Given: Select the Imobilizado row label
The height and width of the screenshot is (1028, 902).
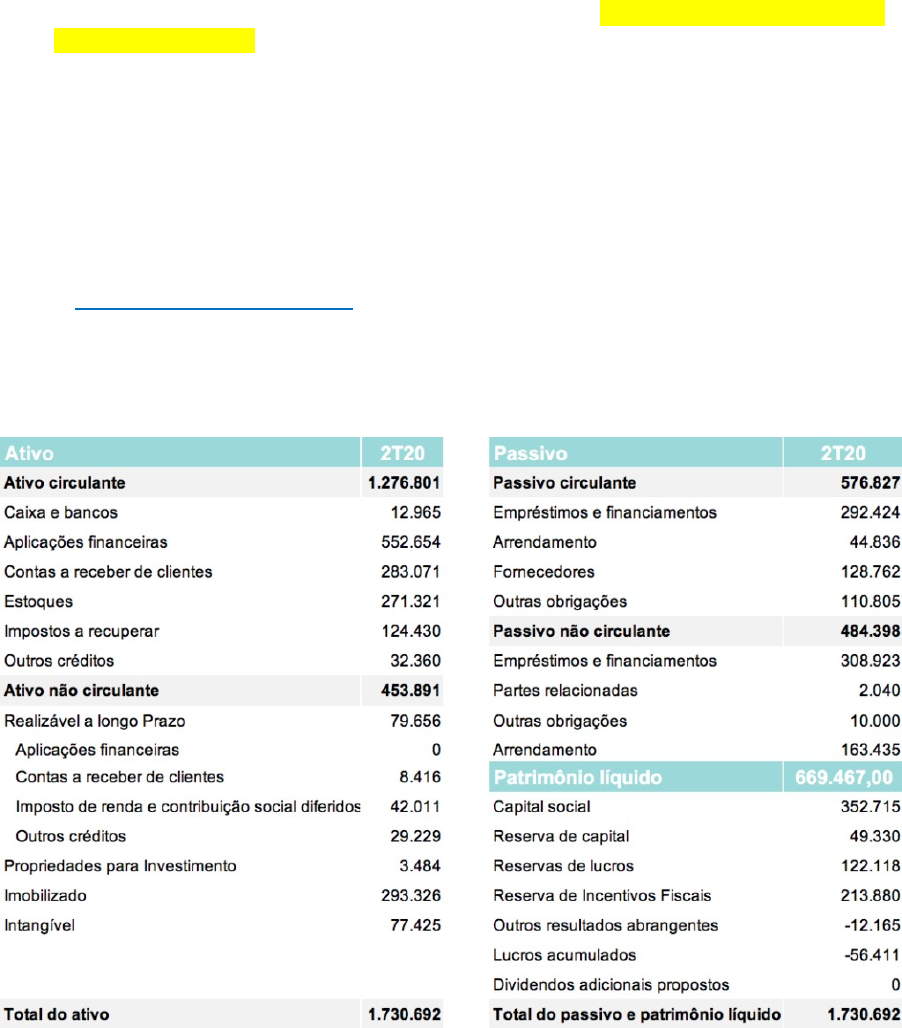Looking at the screenshot, I should tap(45, 895).
